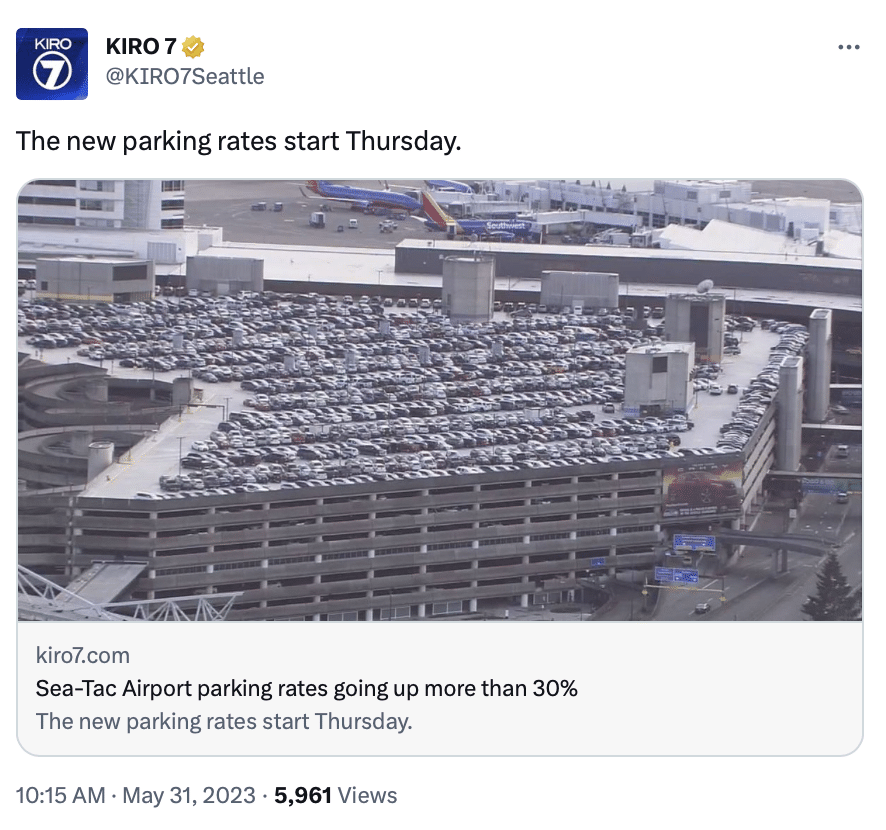Click the evergreen tree in photo corner
This screenshot has width=886, height=830.
831,588
